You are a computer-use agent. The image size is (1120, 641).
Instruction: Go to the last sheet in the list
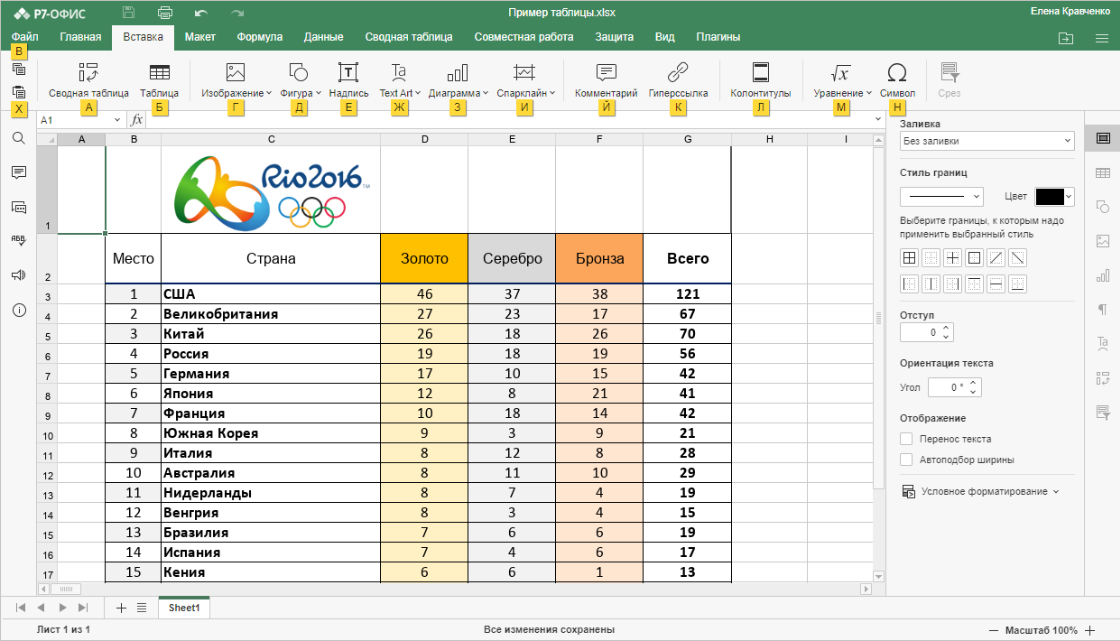(83, 607)
